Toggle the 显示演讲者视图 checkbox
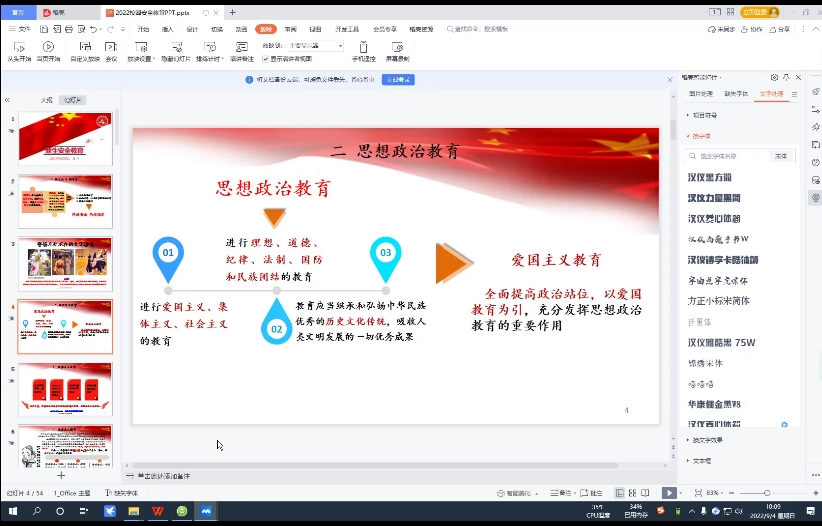 (267, 59)
